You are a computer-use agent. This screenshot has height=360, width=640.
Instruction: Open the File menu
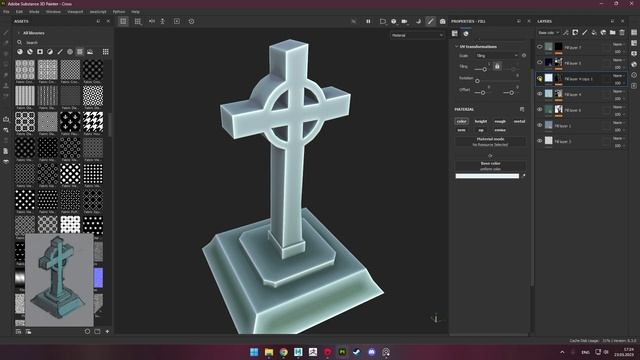click(x=7, y=12)
